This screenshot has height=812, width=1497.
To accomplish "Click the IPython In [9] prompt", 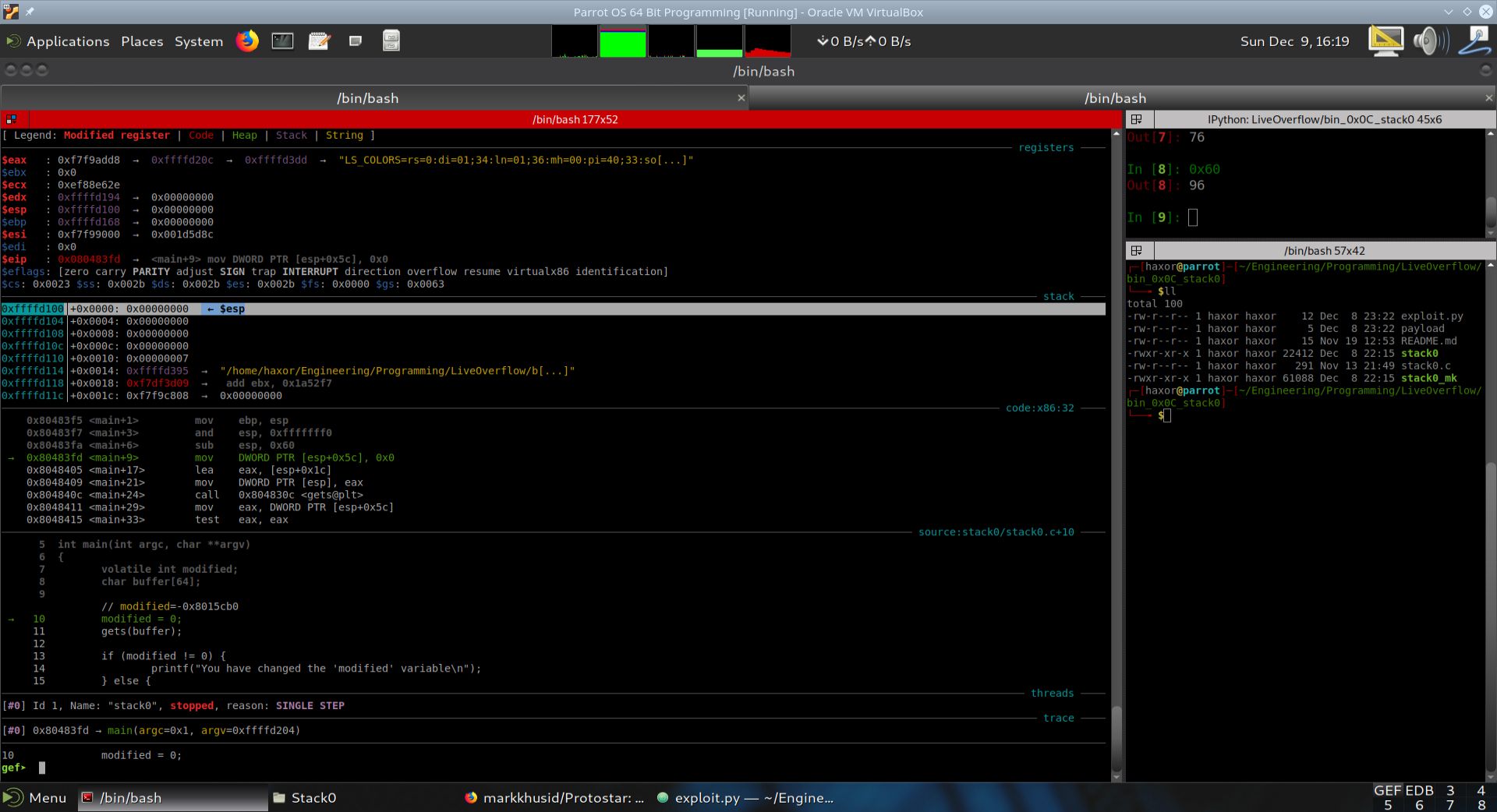I will click(x=1154, y=217).
